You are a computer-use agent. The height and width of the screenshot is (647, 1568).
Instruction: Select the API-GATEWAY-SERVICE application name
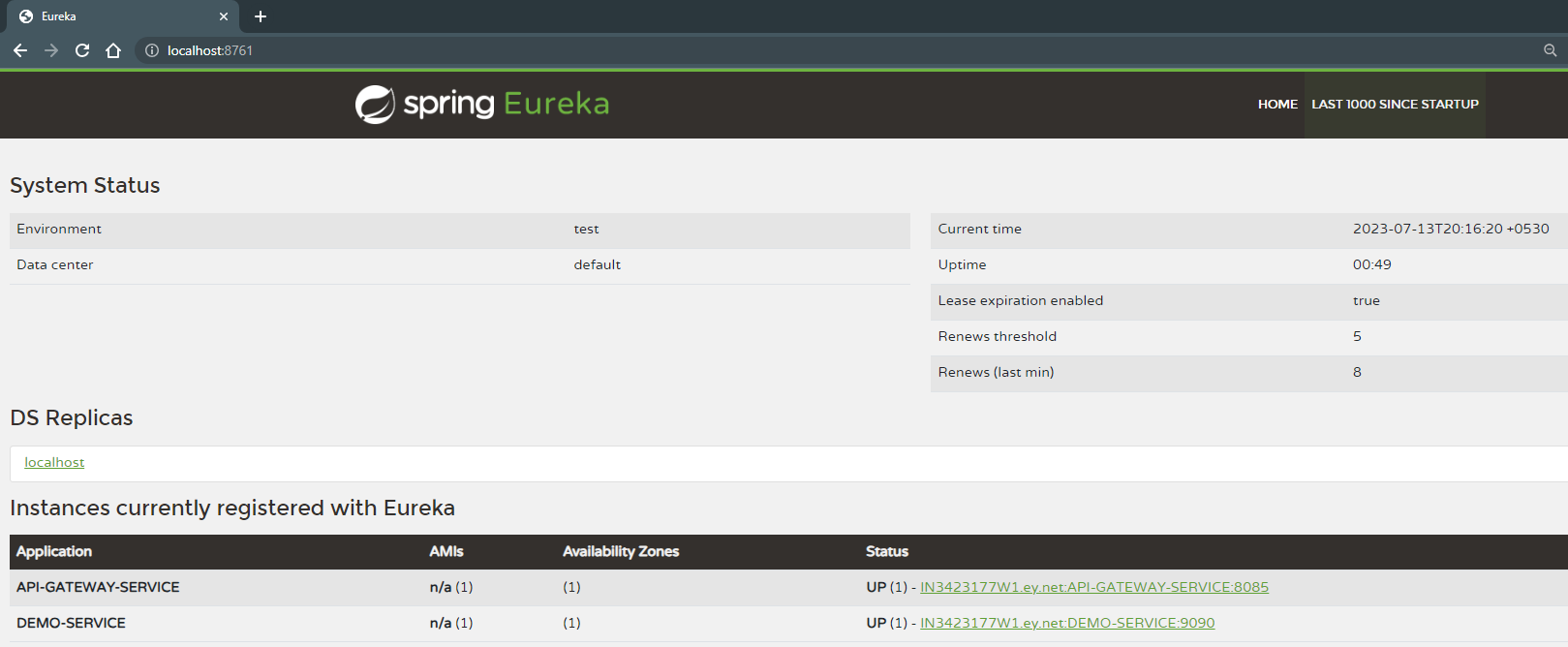[98, 588]
